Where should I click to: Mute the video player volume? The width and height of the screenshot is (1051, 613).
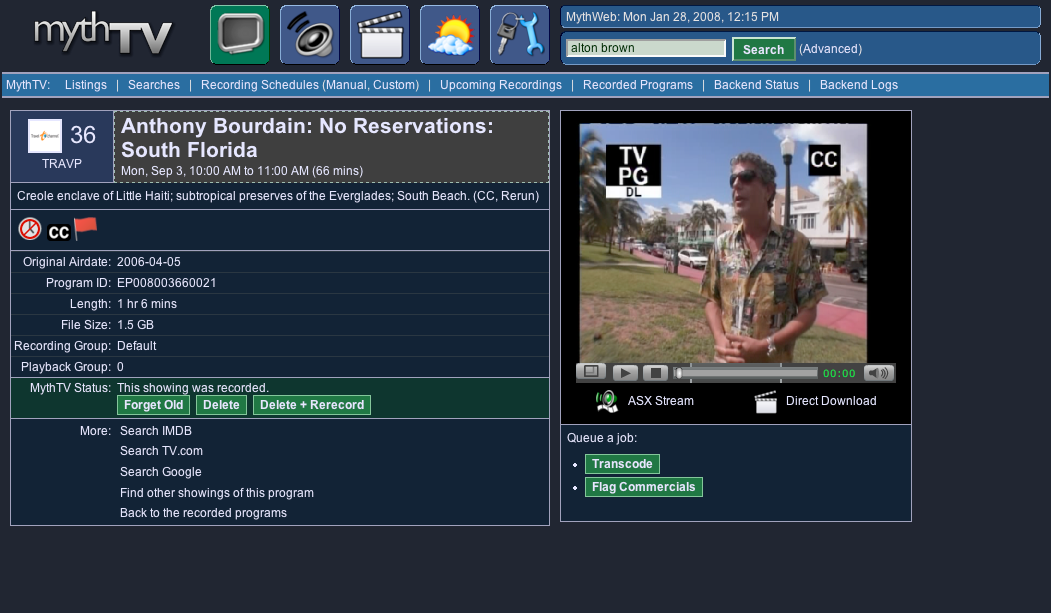(x=879, y=373)
